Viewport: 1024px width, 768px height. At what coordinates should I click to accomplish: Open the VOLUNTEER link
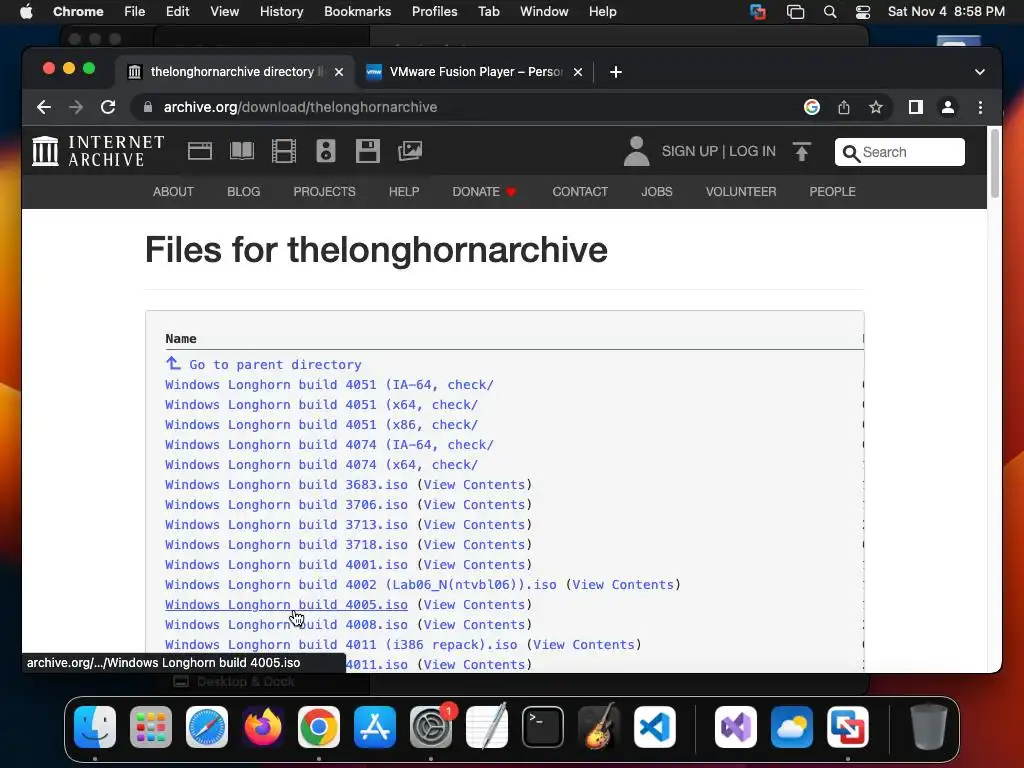click(x=741, y=191)
